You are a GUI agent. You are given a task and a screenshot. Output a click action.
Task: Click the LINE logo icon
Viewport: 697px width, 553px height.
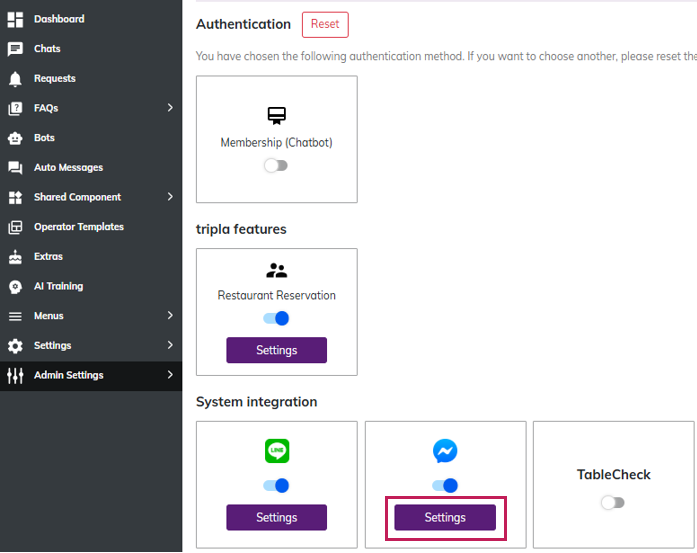tap(277, 452)
